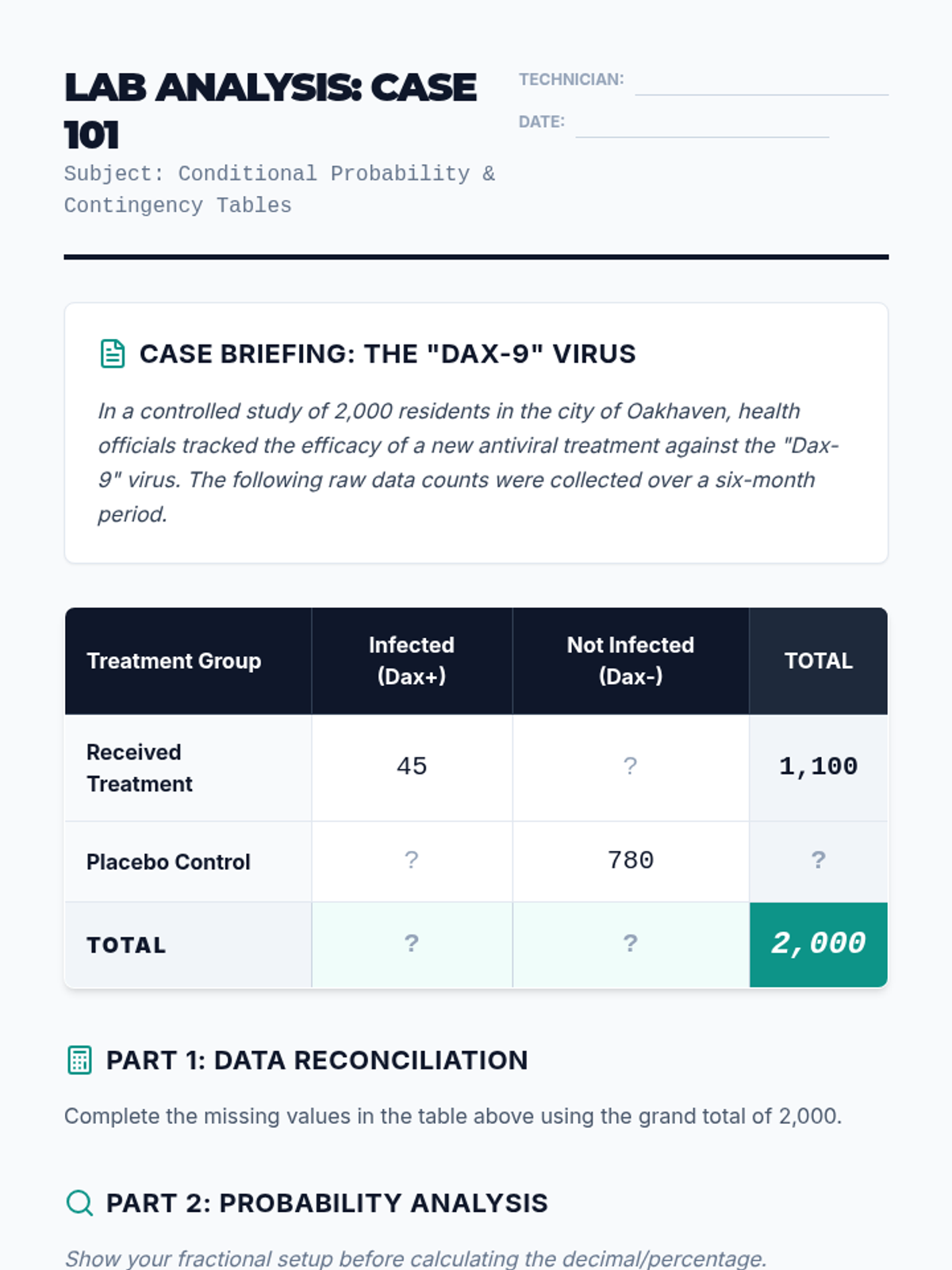Click the 1,100 row total cell
The height and width of the screenshot is (1270, 952).
click(x=818, y=767)
